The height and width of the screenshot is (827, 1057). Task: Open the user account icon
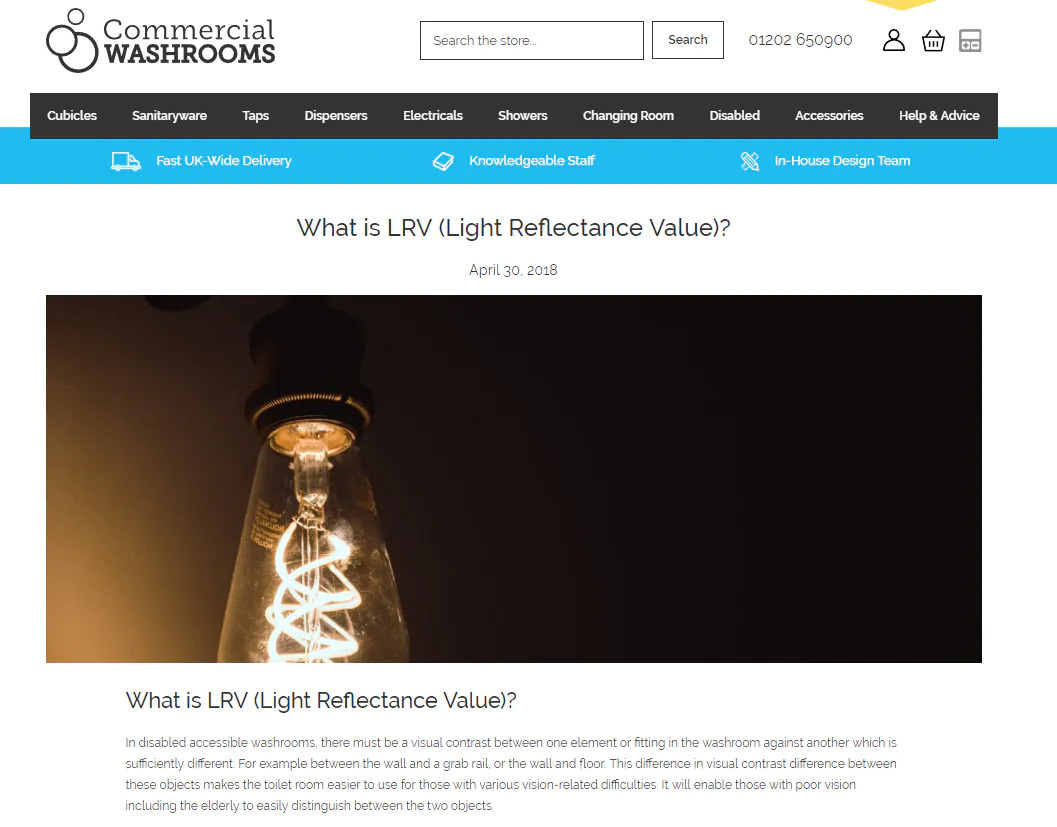pyautogui.click(x=894, y=40)
